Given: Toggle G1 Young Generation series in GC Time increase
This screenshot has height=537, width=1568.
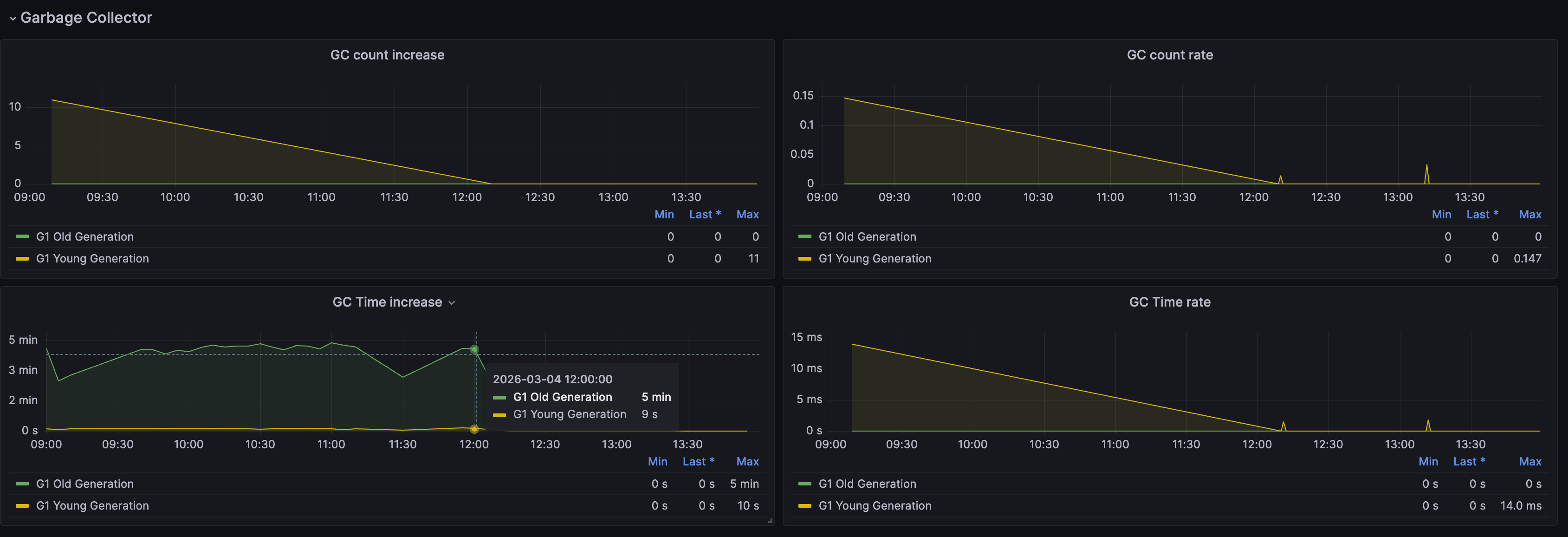Looking at the screenshot, I should [x=92, y=506].
